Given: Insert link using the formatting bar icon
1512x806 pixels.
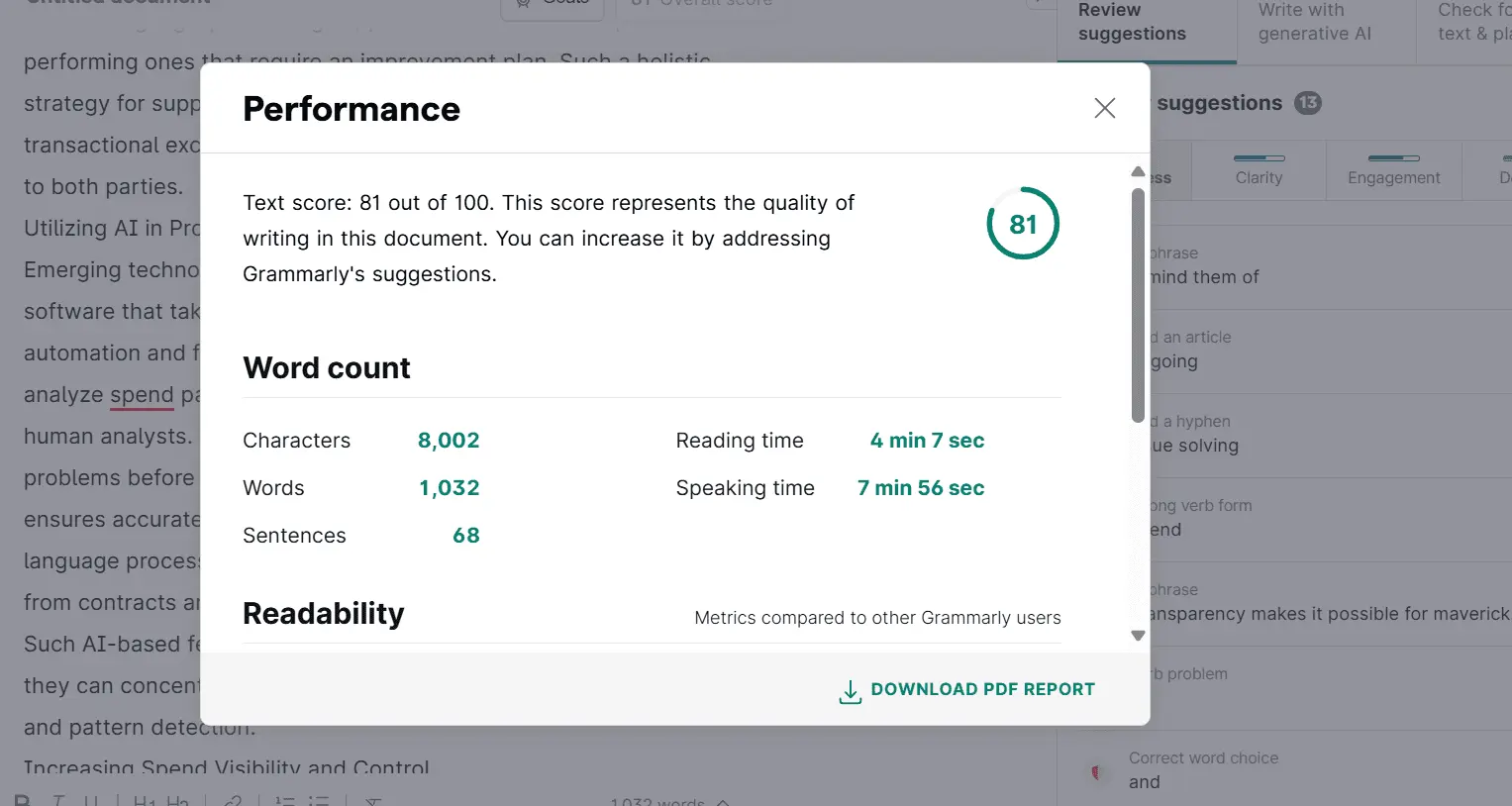Looking at the screenshot, I should (233, 800).
